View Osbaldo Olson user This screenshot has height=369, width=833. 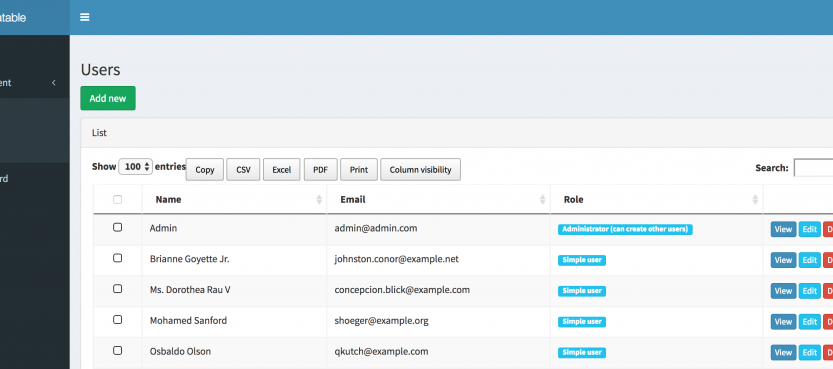(x=783, y=353)
